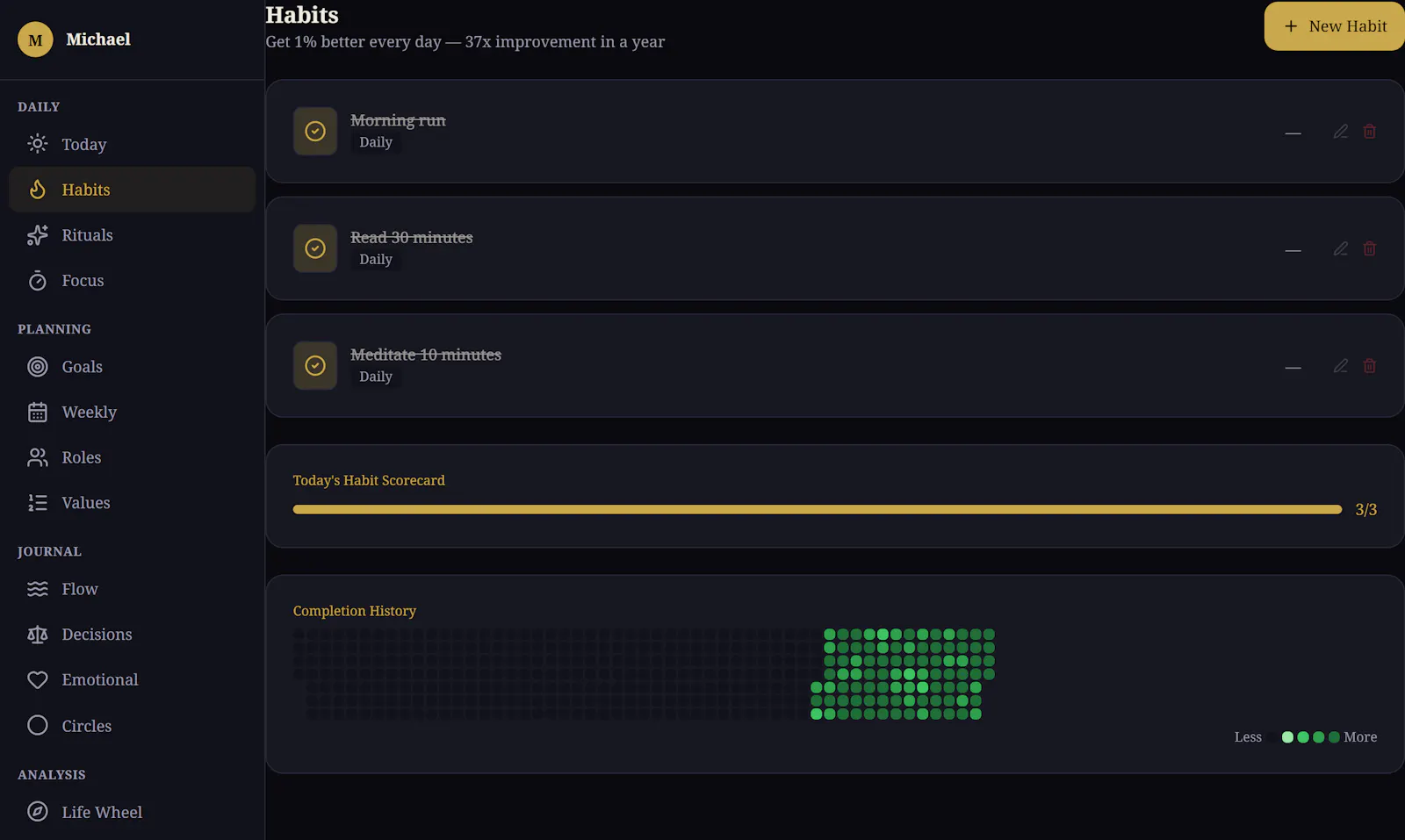Viewport: 1405px width, 840px height.
Task: Click pencil icon for Read 30 minutes
Action: tap(1340, 249)
